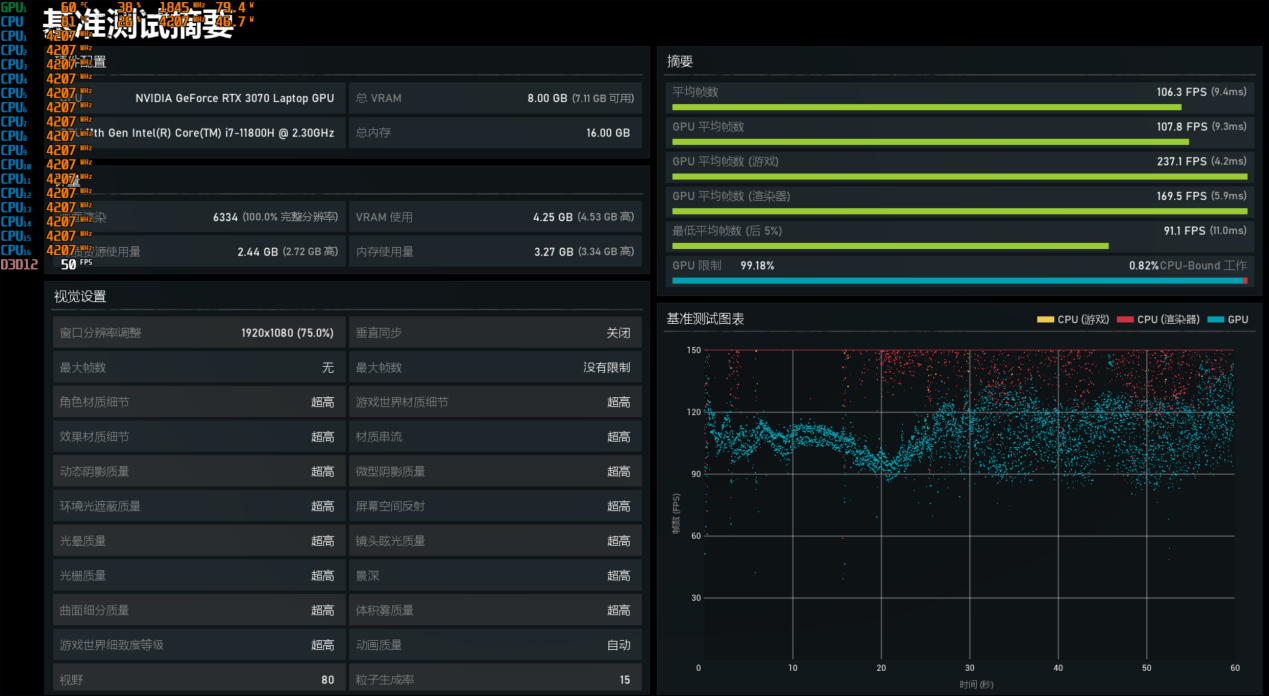The height and width of the screenshot is (696, 1269).
Task: Click the 摘要 section header
Action: point(680,62)
